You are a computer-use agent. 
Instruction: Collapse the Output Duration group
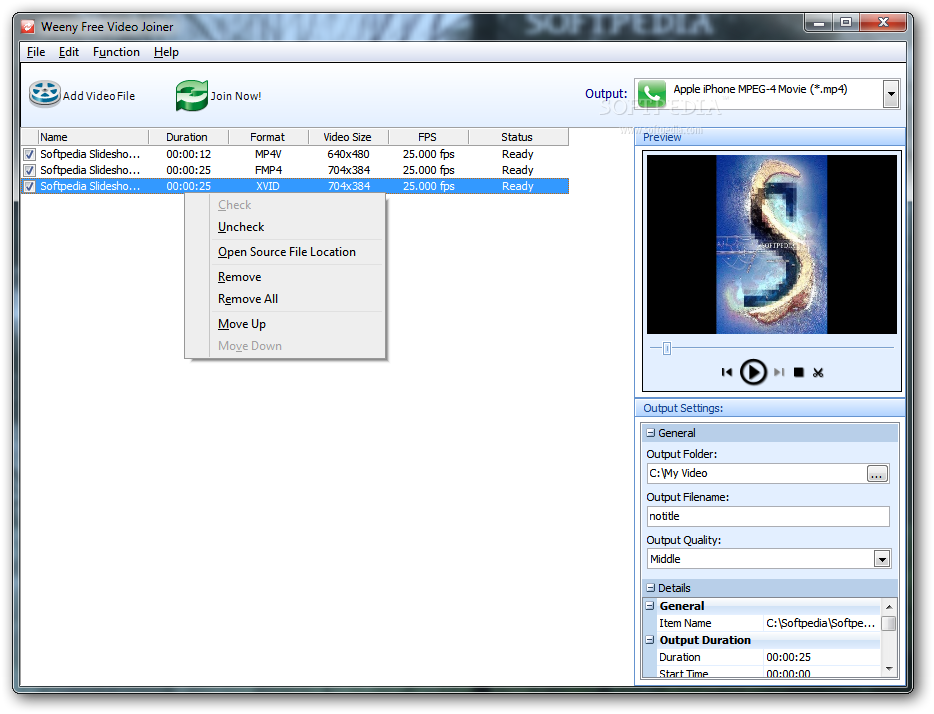coord(650,640)
